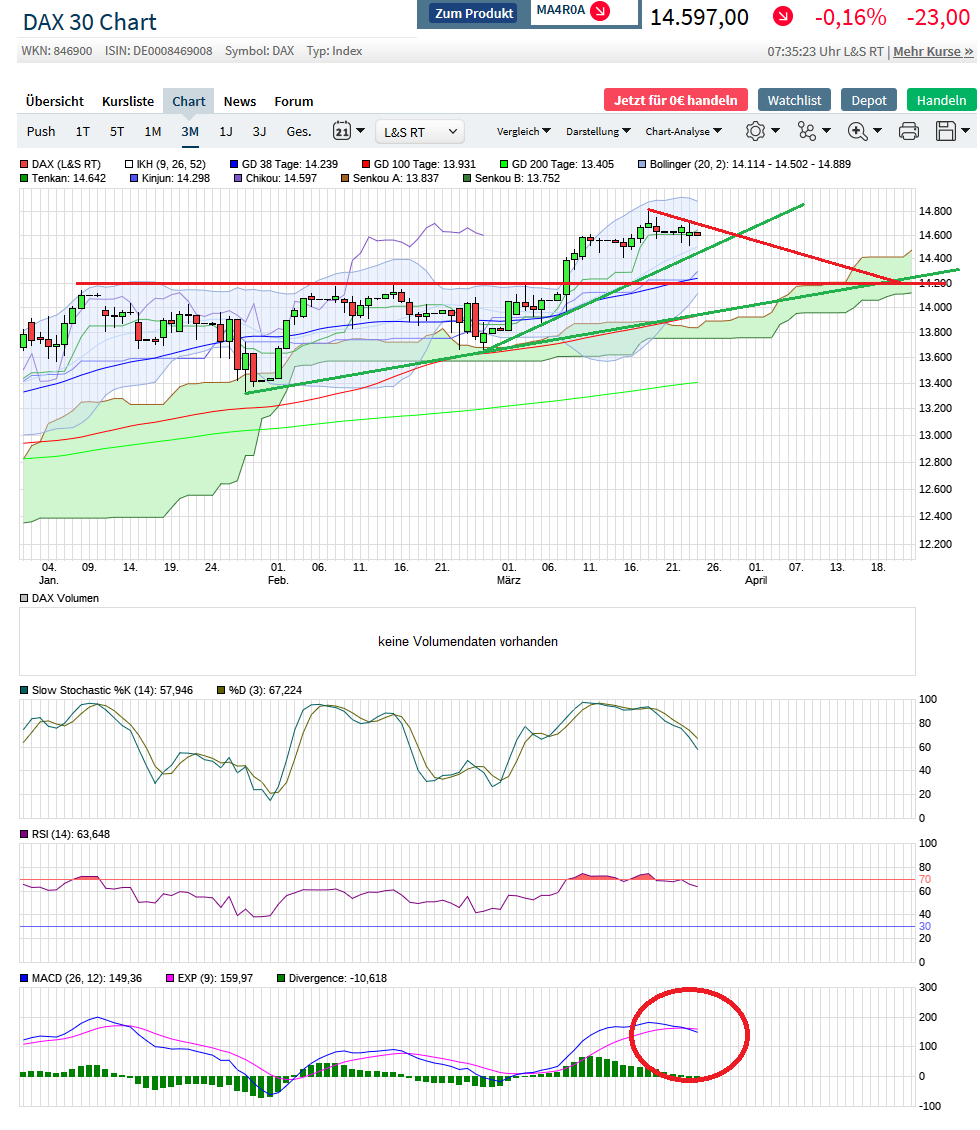Print the chart with printer icon

[908, 131]
